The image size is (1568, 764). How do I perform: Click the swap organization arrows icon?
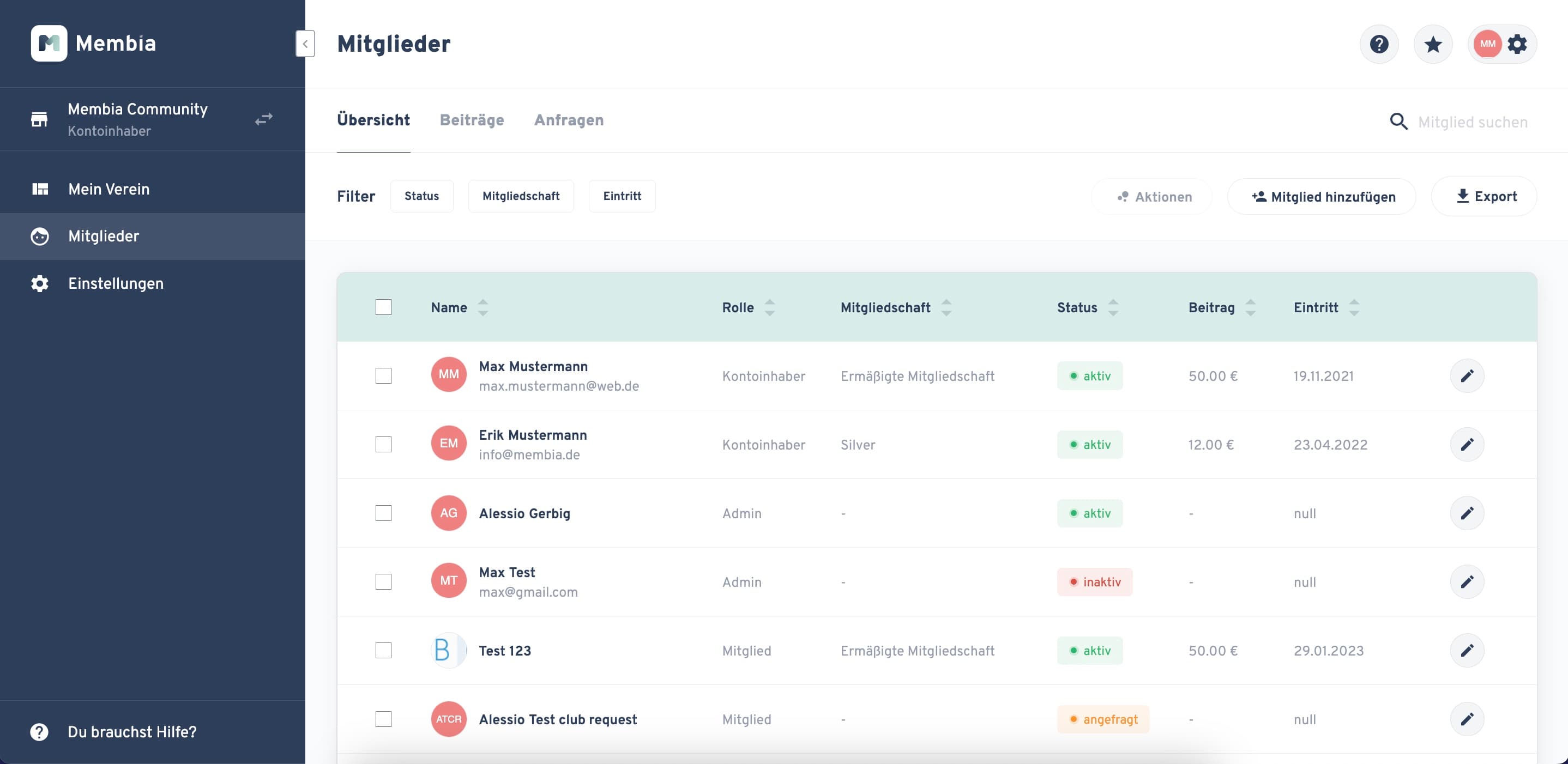263,119
